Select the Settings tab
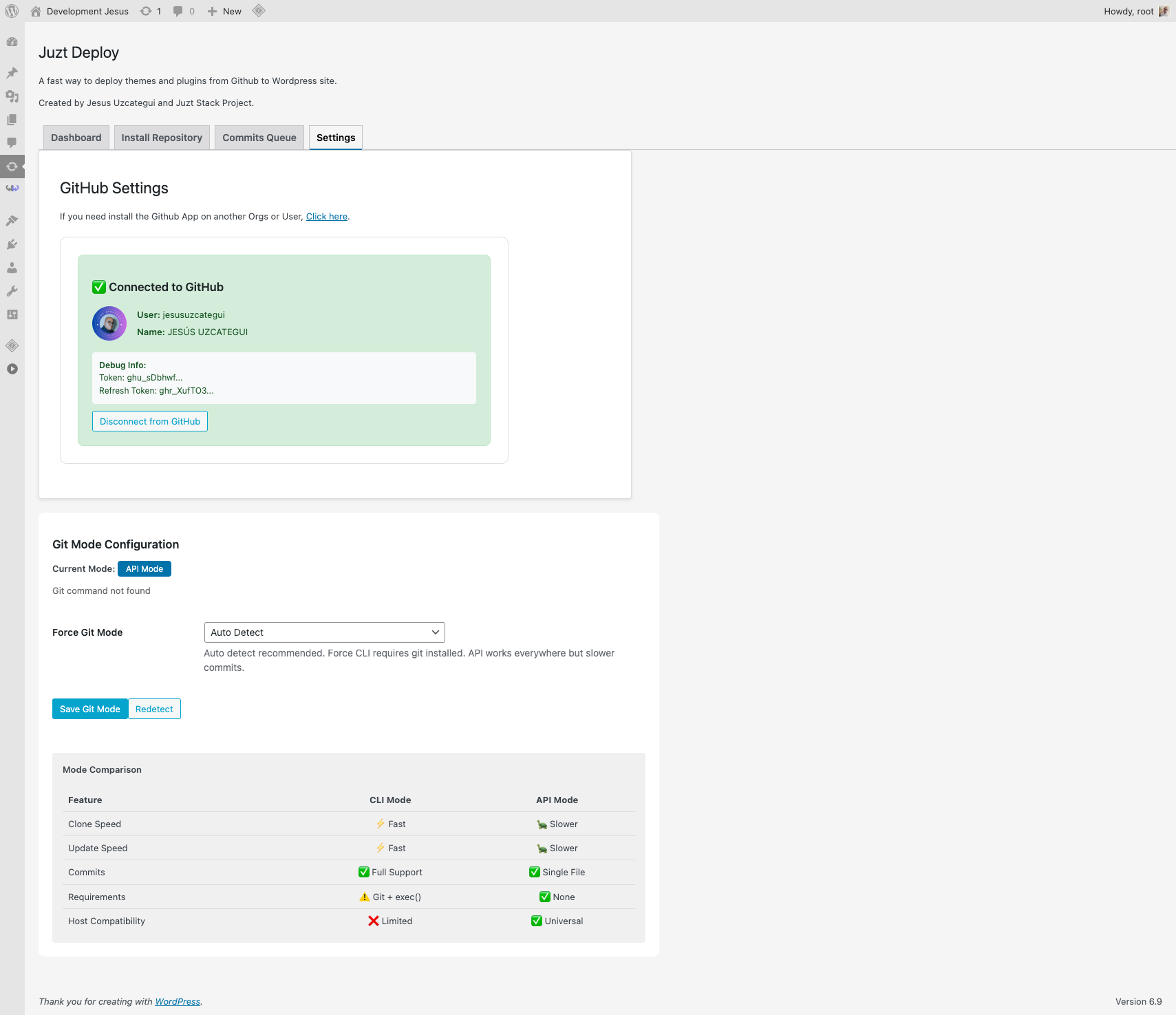This screenshot has width=1176, height=1015. point(336,138)
